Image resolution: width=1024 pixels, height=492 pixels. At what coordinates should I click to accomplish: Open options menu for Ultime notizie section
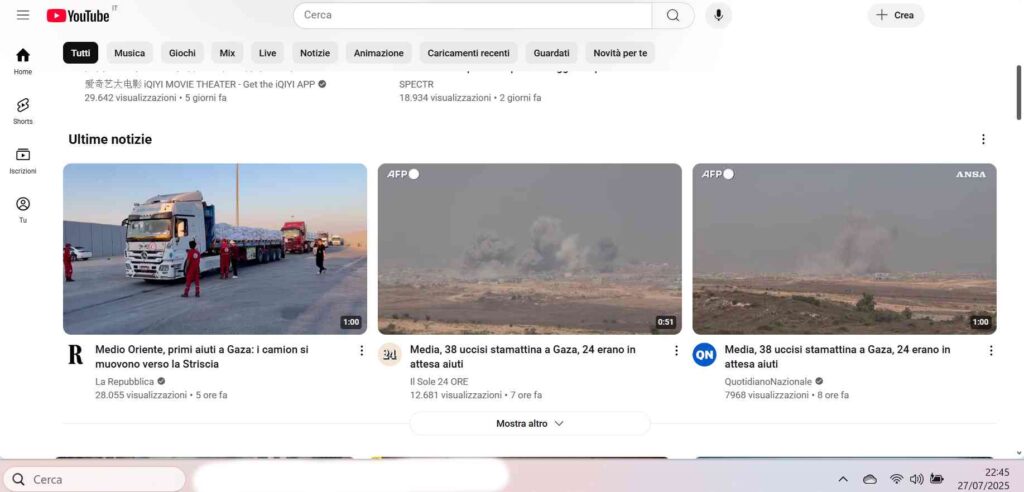point(982,139)
